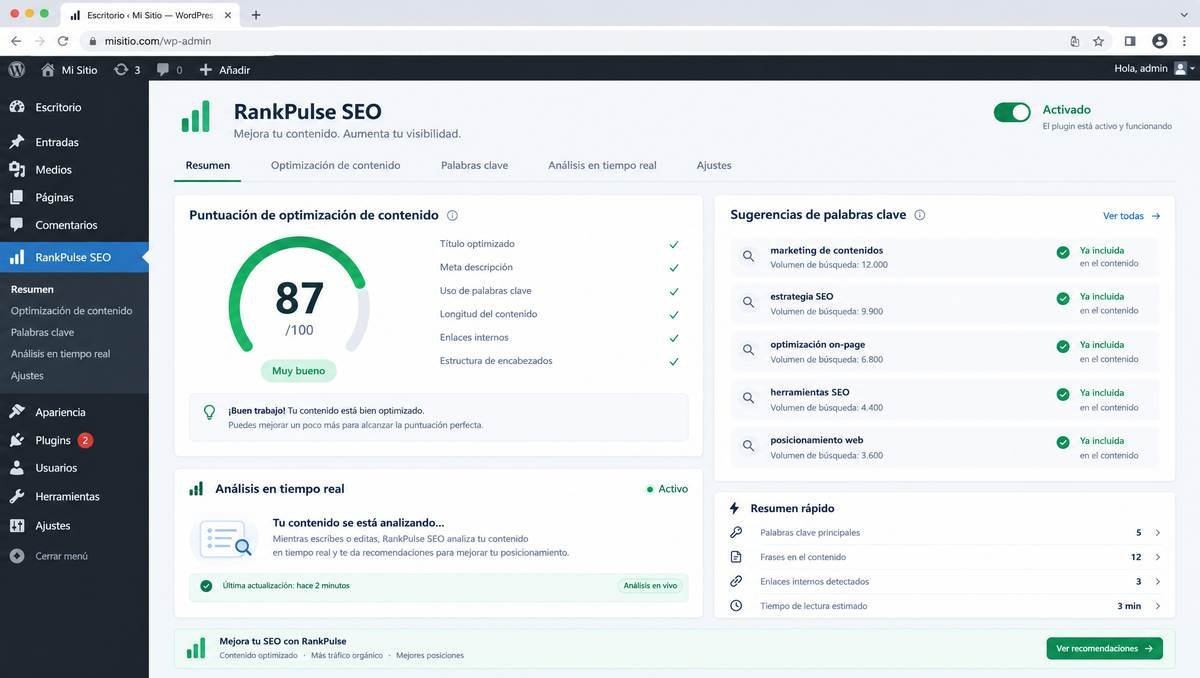The width and height of the screenshot is (1200, 678).
Task: Click Análisis en vivo badge
Action: pyautogui.click(x=650, y=586)
